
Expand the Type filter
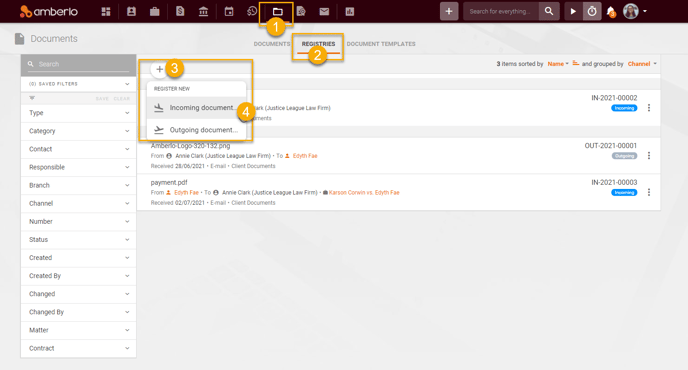click(x=79, y=113)
